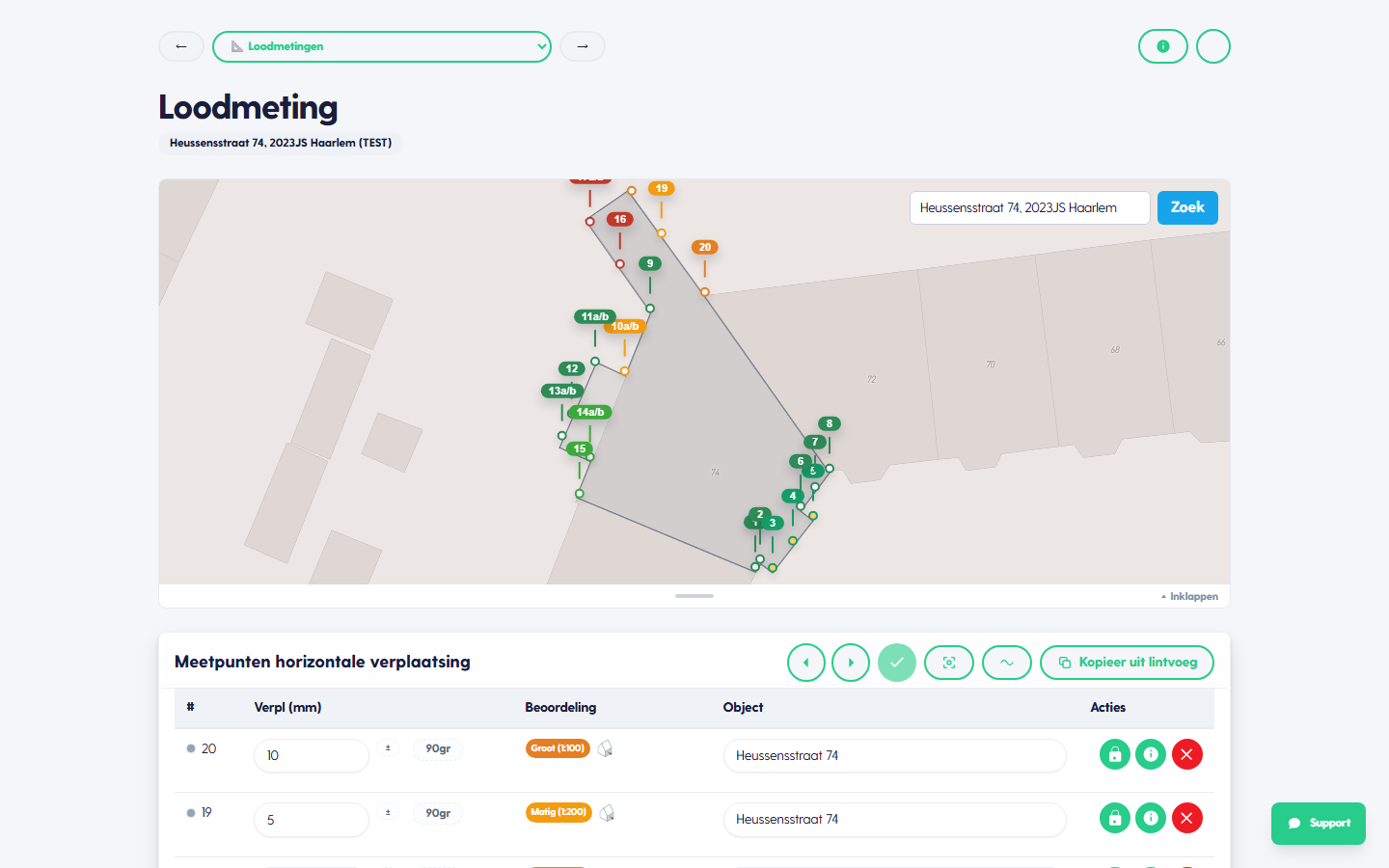Image resolution: width=1389 pixels, height=868 pixels.
Task: Click the checkmark confirm button
Action: pyautogui.click(x=897, y=663)
